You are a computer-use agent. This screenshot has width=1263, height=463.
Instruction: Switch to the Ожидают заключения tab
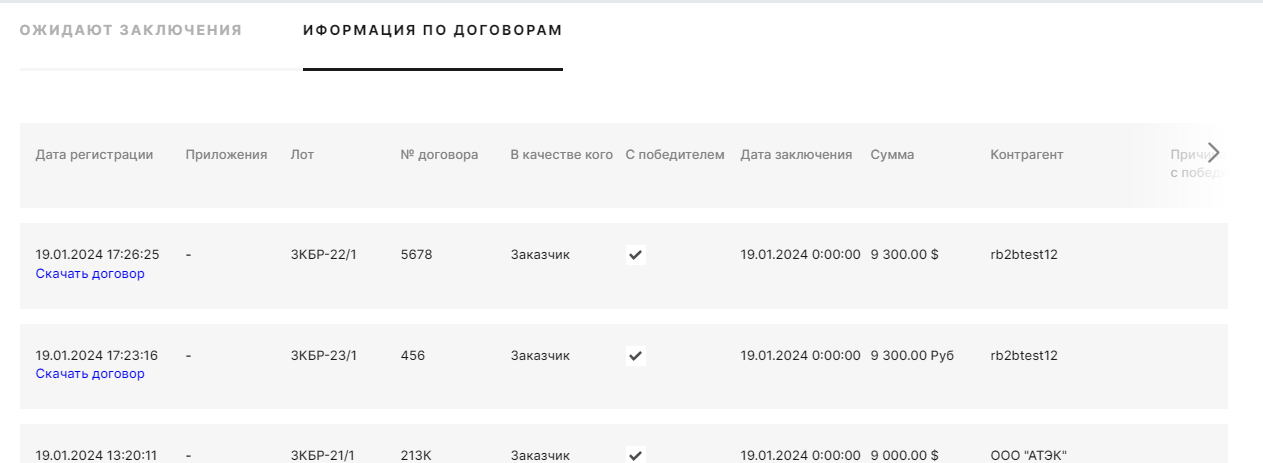click(131, 30)
